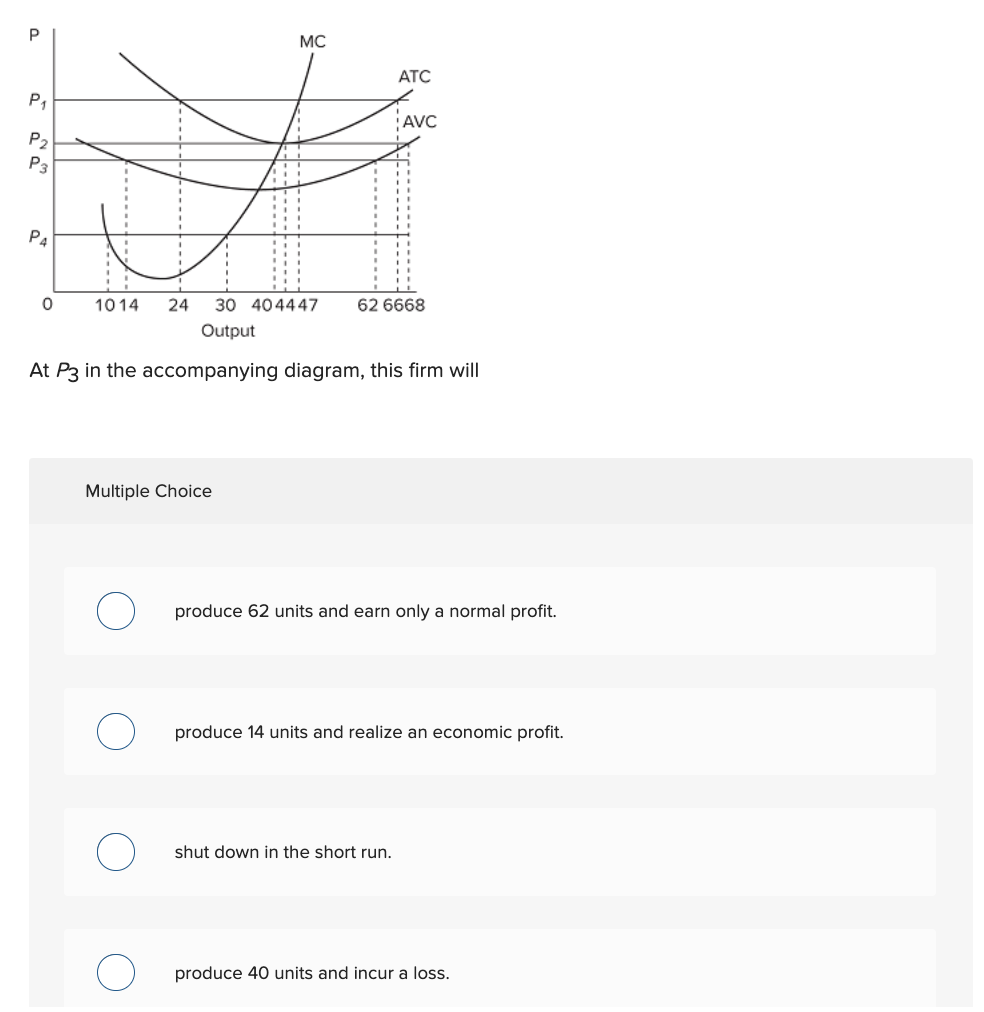Click the AVC curve label

[420, 120]
